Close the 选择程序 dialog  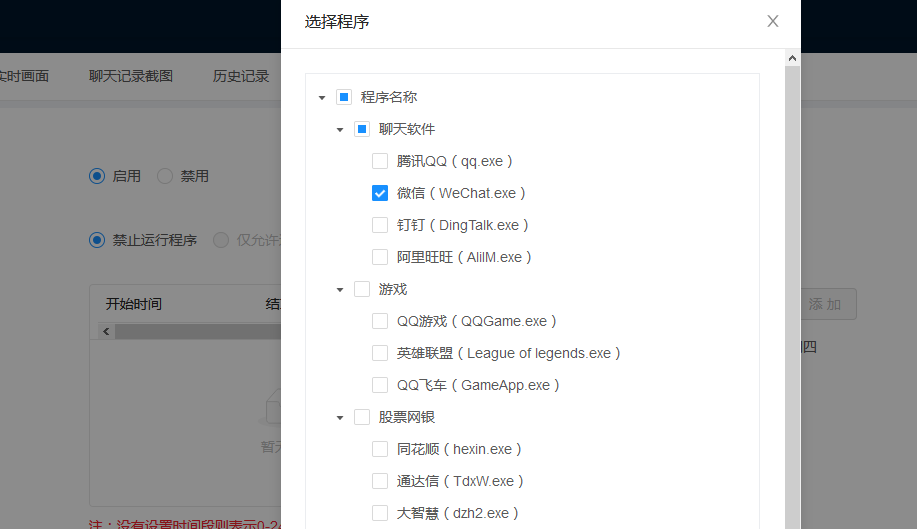(773, 21)
